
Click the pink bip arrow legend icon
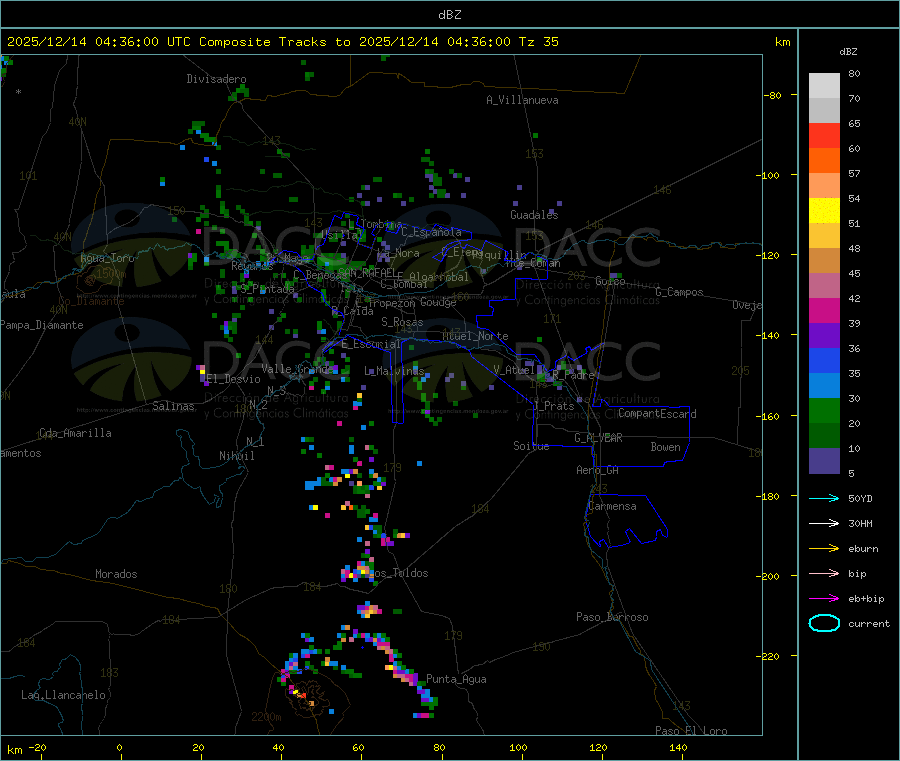(824, 573)
